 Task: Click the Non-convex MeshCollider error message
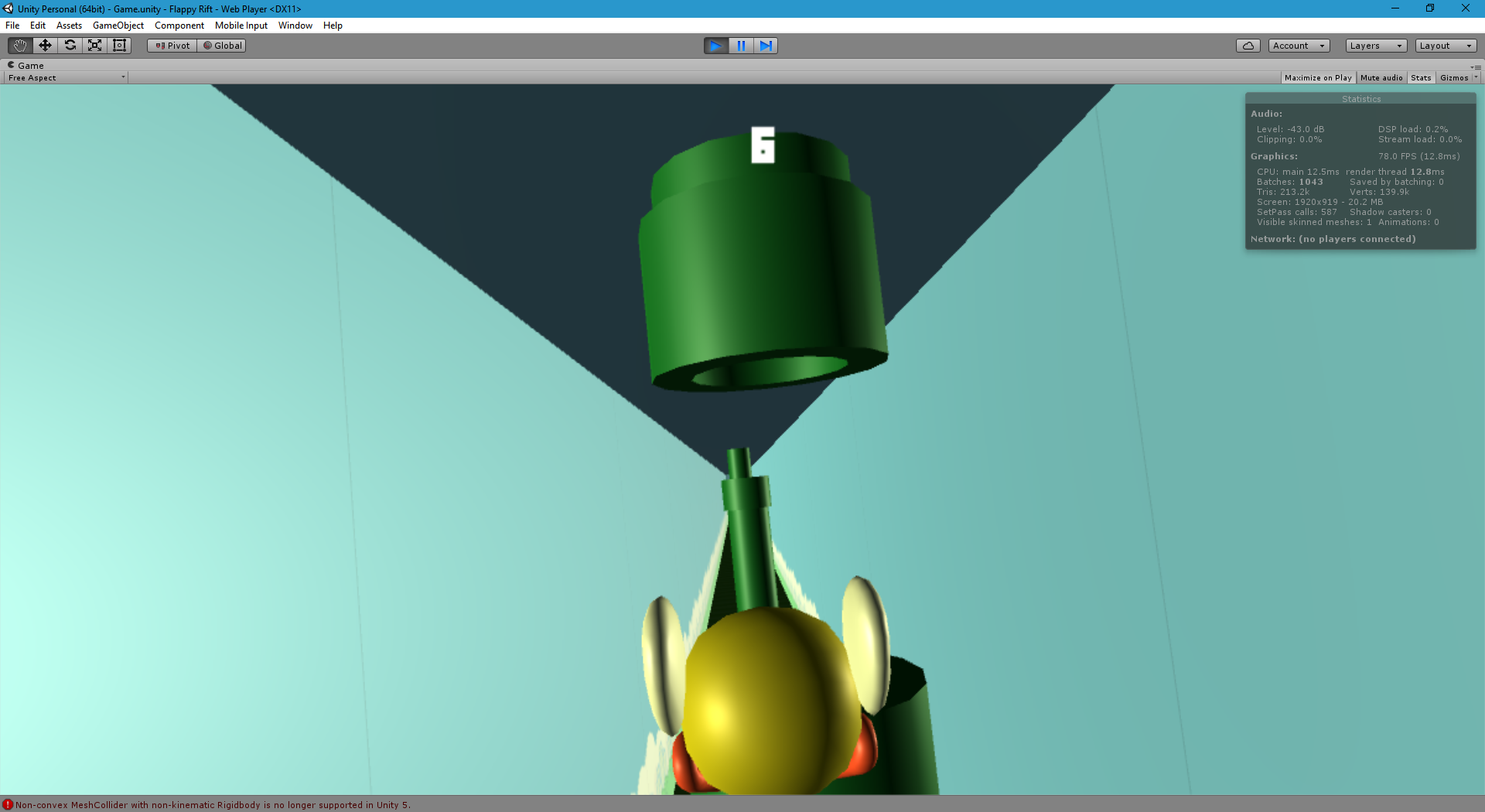(213, 805)
